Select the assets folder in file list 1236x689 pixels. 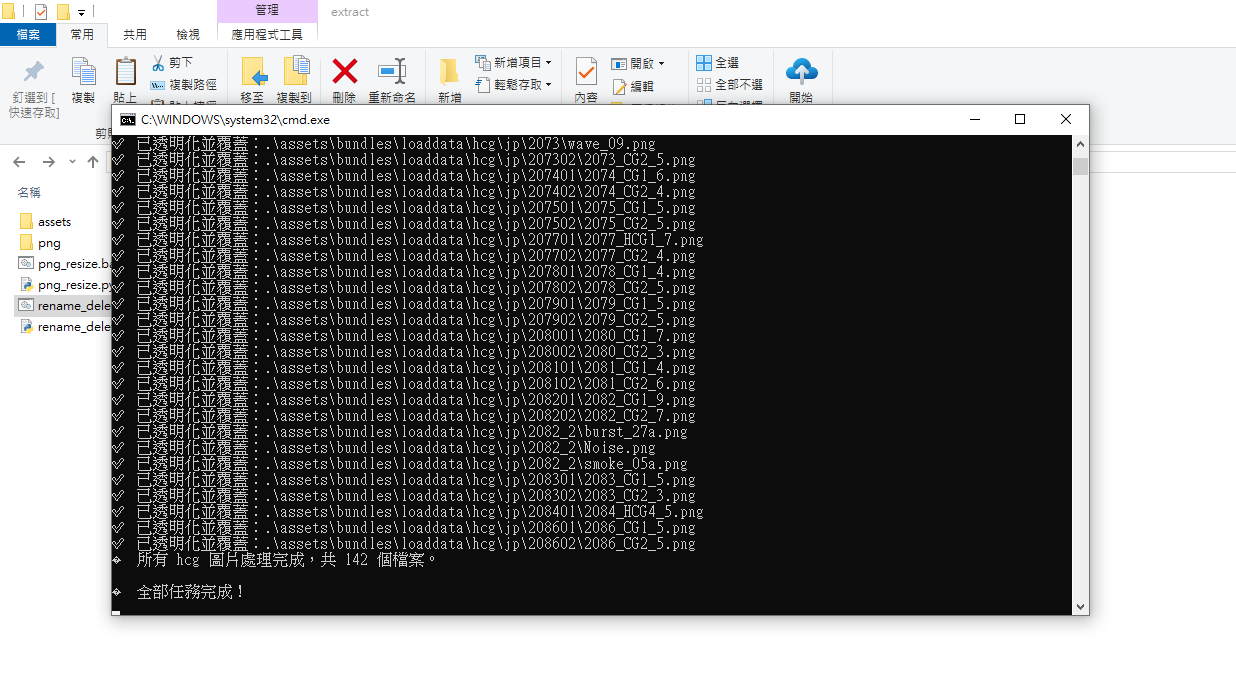tap(54, 221)
